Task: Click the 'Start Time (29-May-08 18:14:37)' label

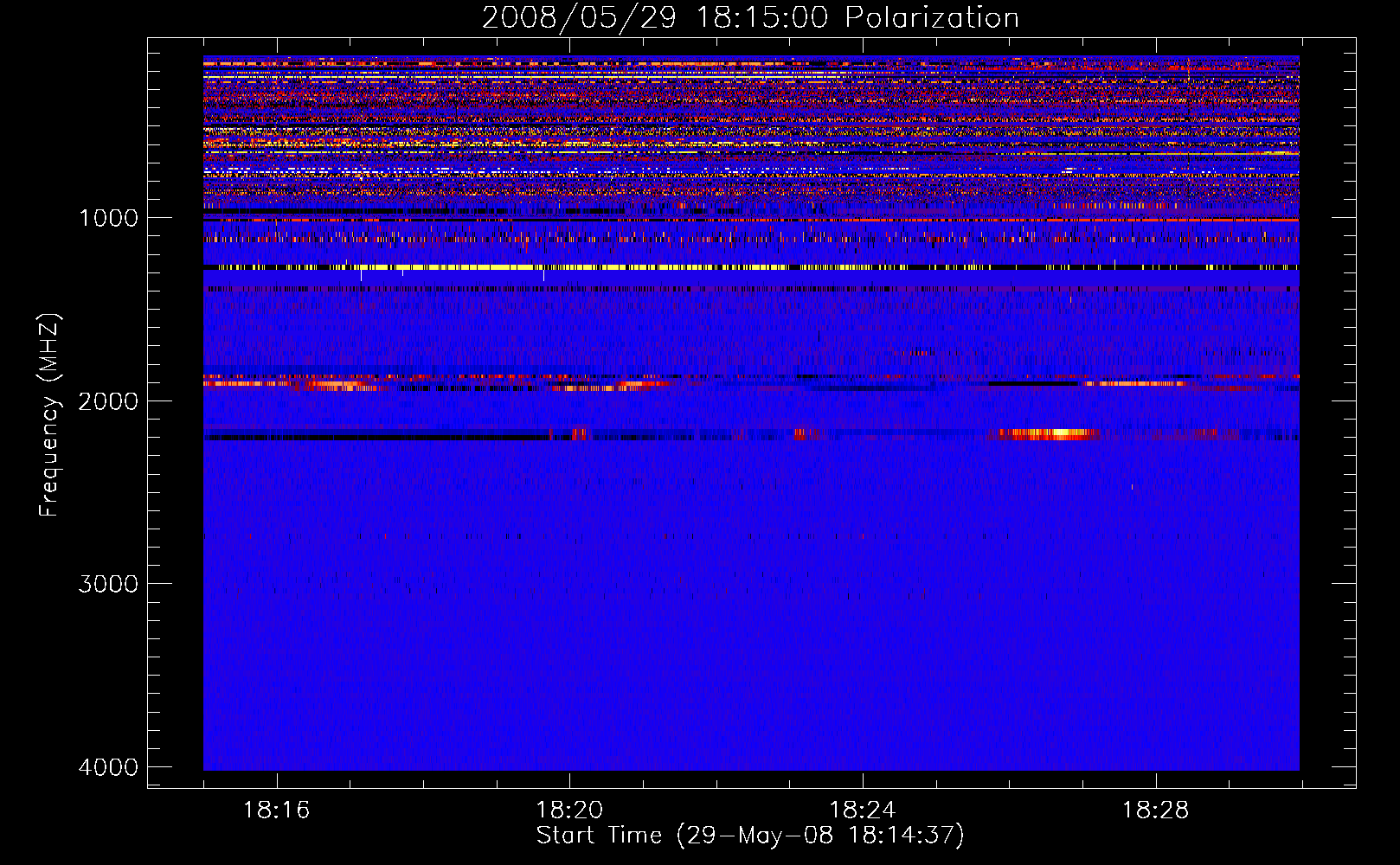Action: (x=750, y=836)
